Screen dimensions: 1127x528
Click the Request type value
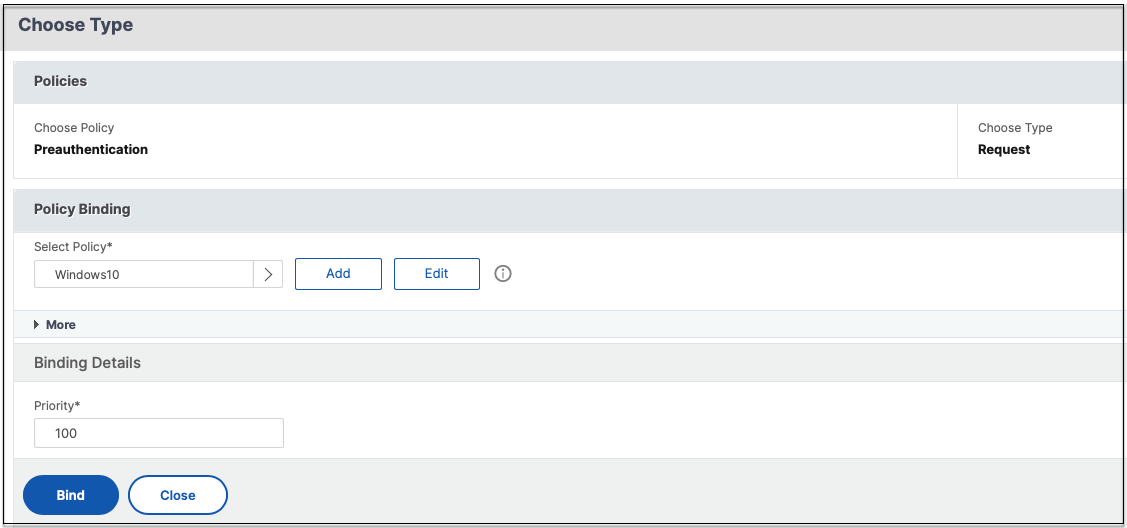point(1004,150)
